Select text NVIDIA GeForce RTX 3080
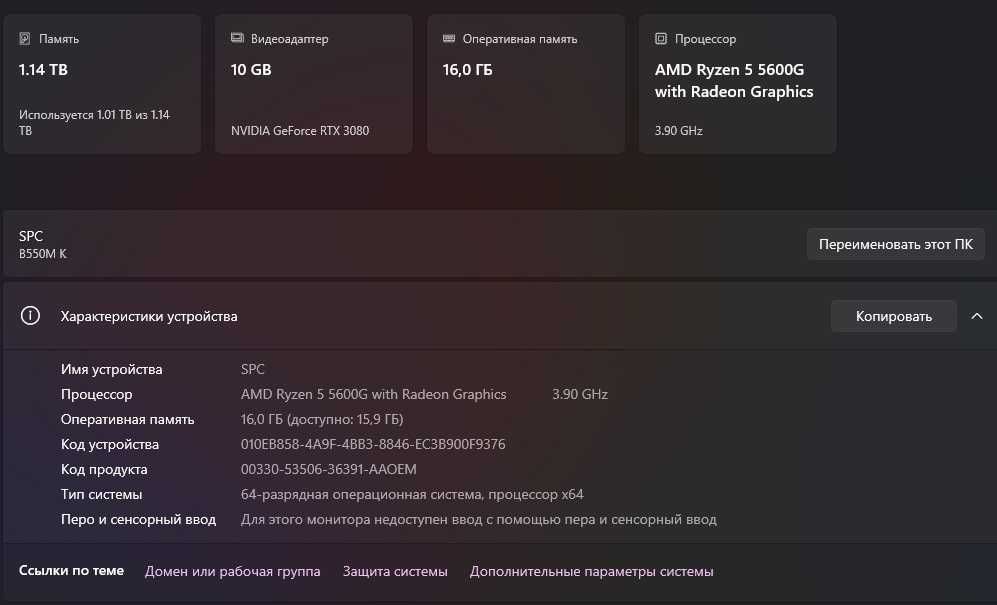The width and height of the screenshot is (997, 605). pyautogui.click(x=299, y=130)
